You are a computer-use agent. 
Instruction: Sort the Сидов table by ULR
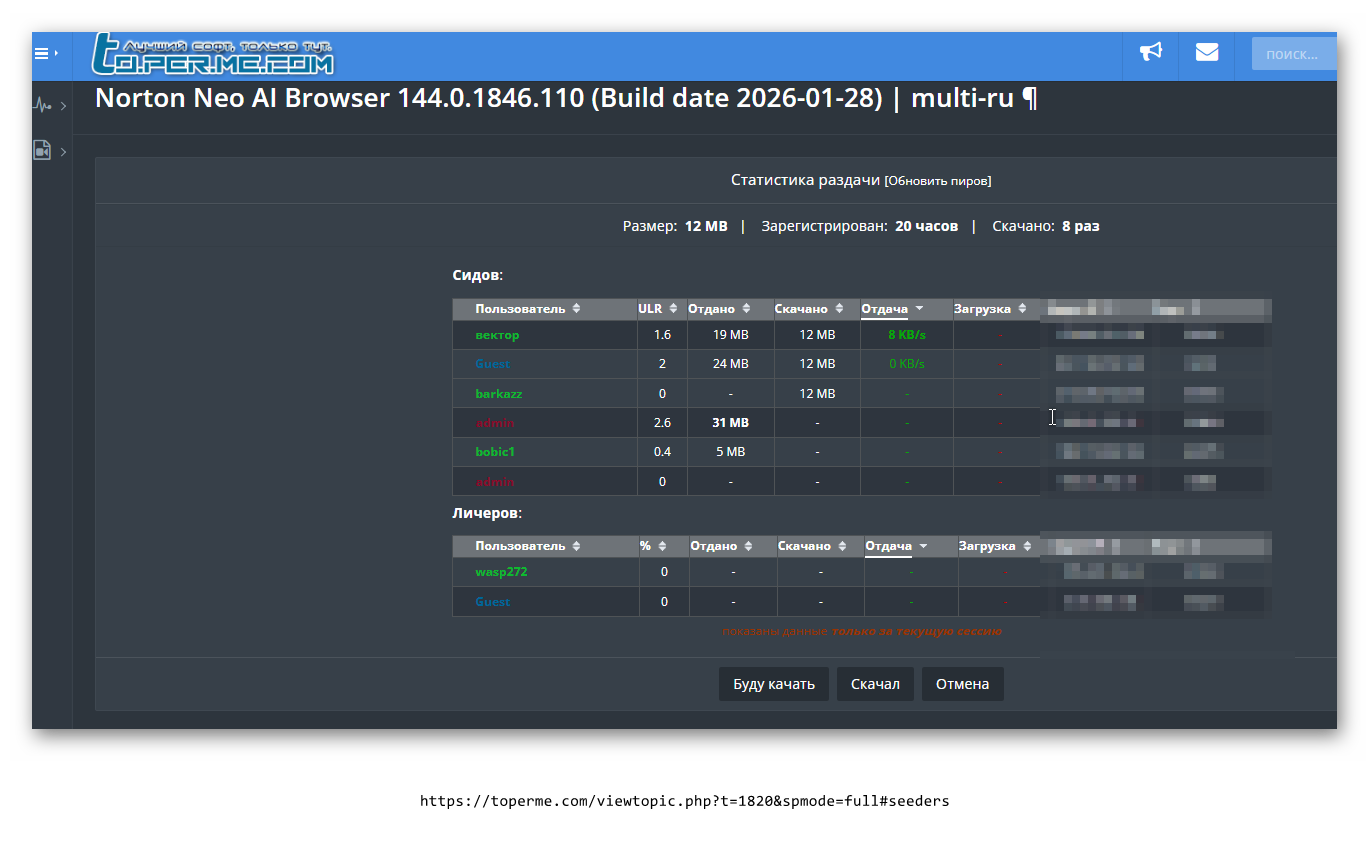[658, 309]
